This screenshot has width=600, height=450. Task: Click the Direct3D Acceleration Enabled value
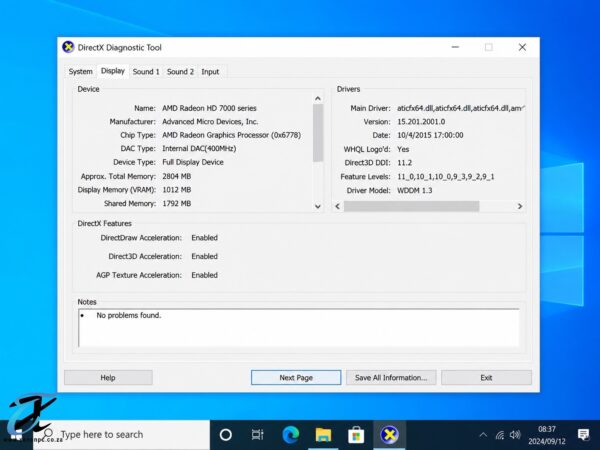point(204,256)
